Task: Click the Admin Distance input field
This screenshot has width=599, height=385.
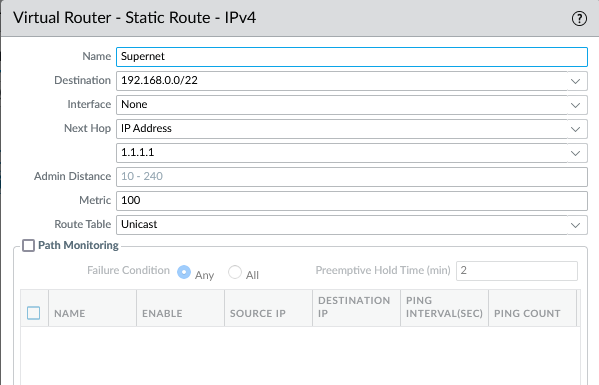Action: click(352, 177)
